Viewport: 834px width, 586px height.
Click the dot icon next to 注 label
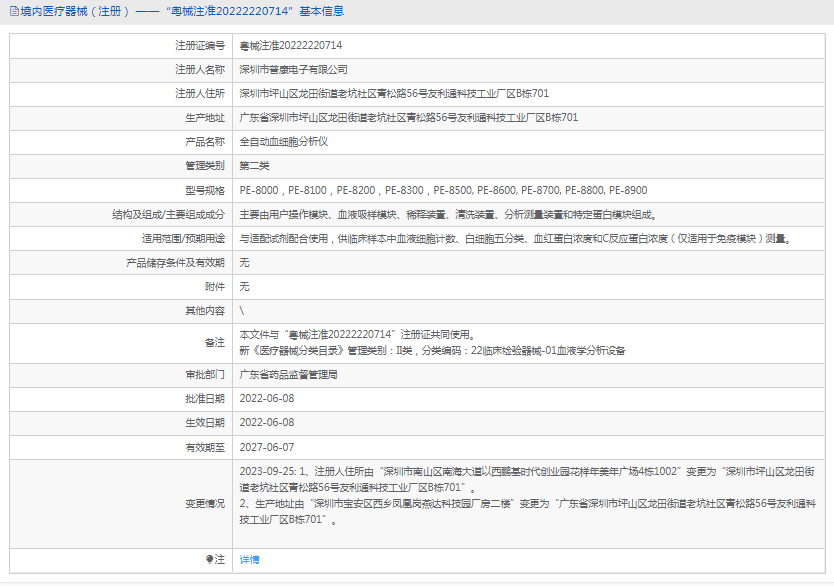pyautogui.click(x=209, y=559)
